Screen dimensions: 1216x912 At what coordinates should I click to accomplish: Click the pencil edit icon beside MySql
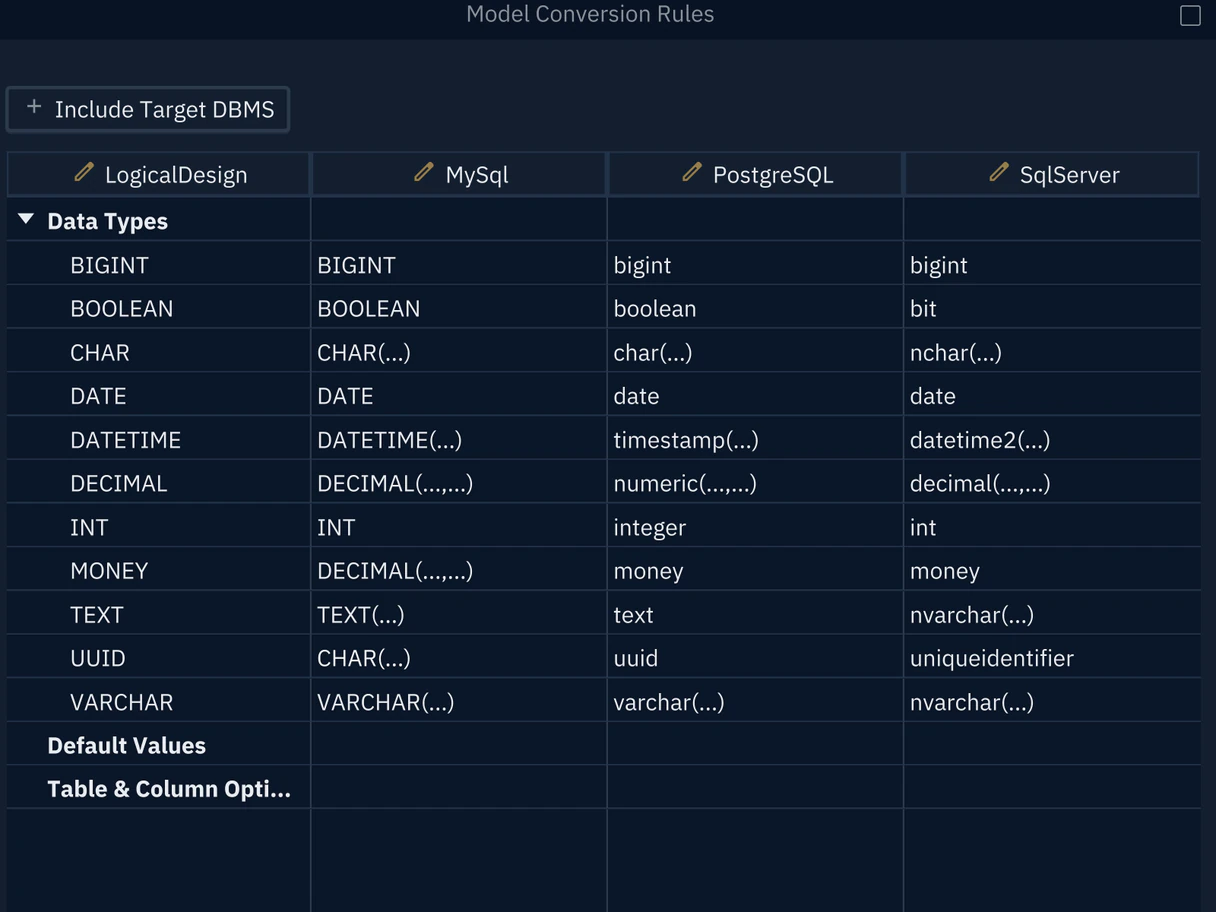[424, 173]
